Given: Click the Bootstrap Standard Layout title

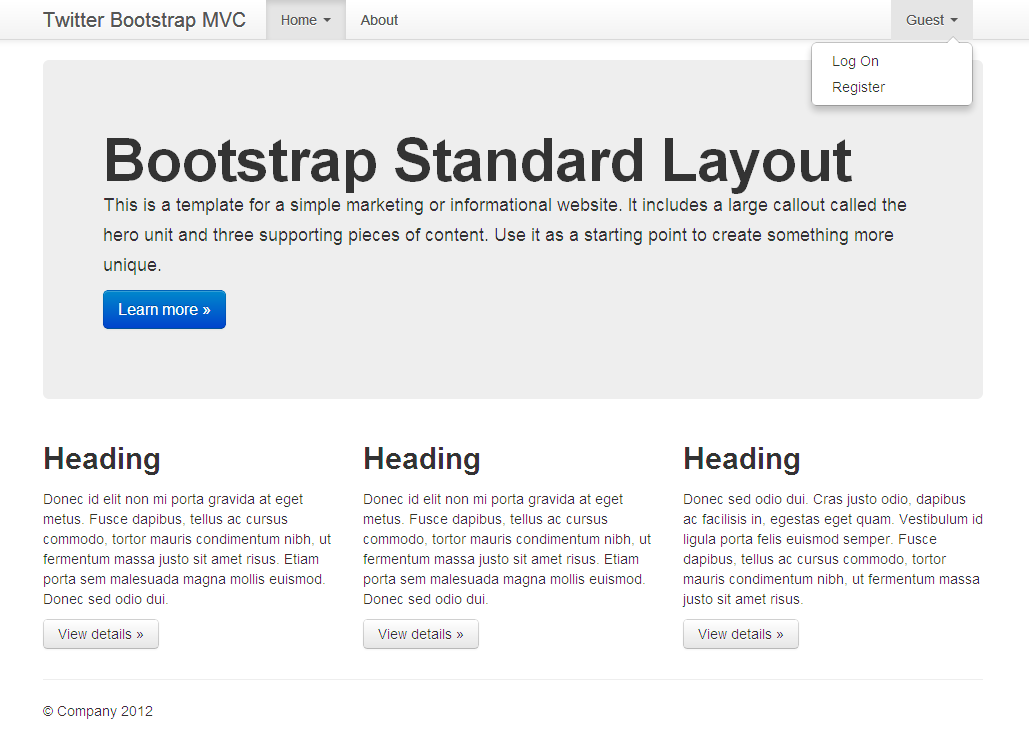Looking at the screenshot, I should 477,160.
